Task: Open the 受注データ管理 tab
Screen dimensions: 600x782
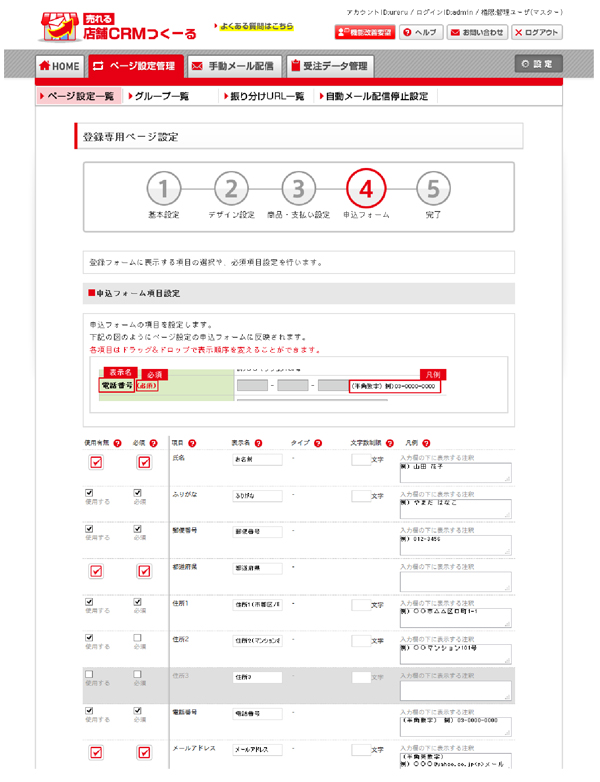Action: [x=330, y=66]
